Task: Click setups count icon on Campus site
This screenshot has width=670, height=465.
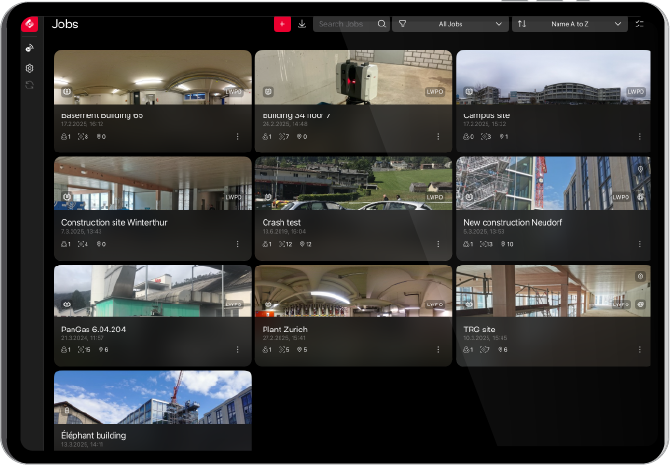Action: [x=468, y=137]
